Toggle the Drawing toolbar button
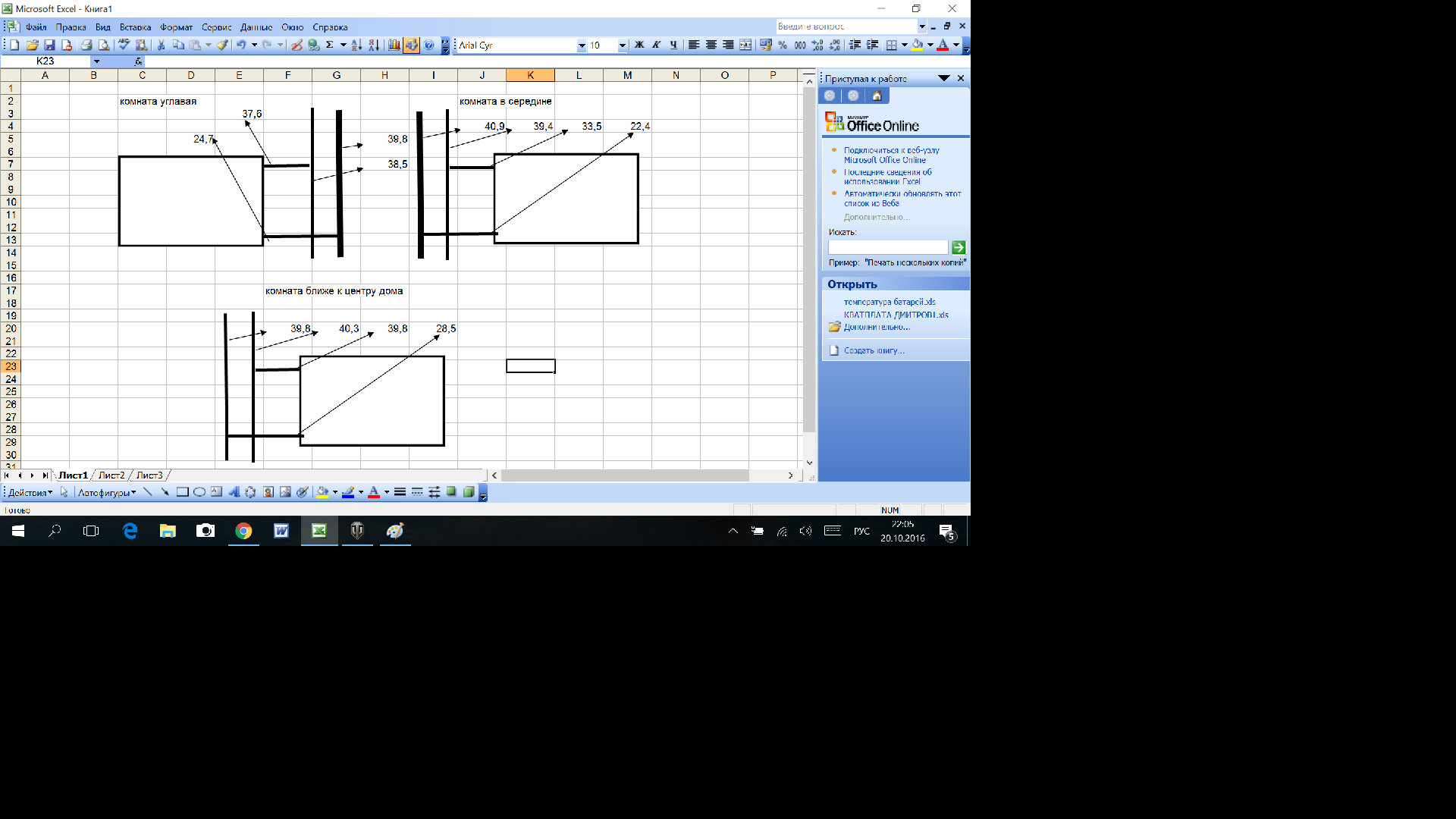1456x819 pixels. pos(411,45)
